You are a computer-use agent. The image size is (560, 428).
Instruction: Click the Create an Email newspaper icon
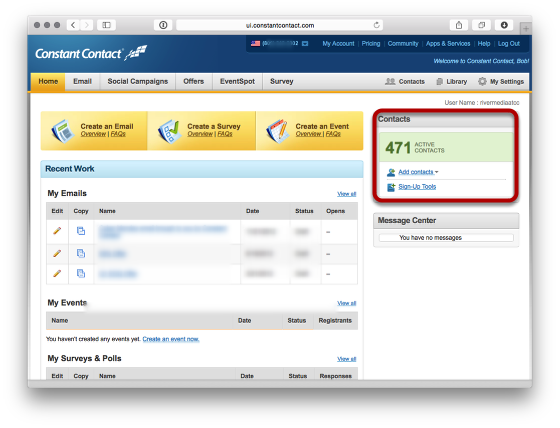(62, 131)
